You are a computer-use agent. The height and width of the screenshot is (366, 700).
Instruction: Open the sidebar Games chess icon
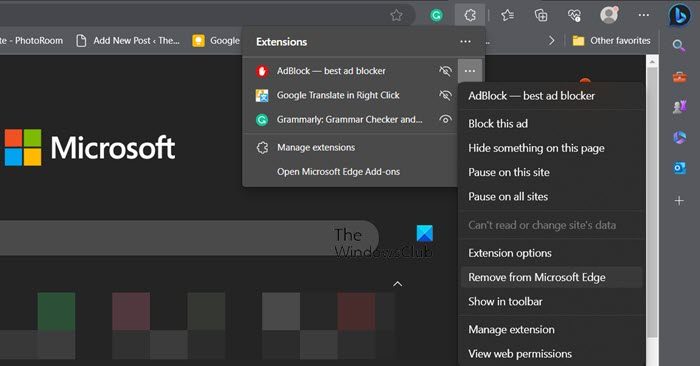coord(679,107)
